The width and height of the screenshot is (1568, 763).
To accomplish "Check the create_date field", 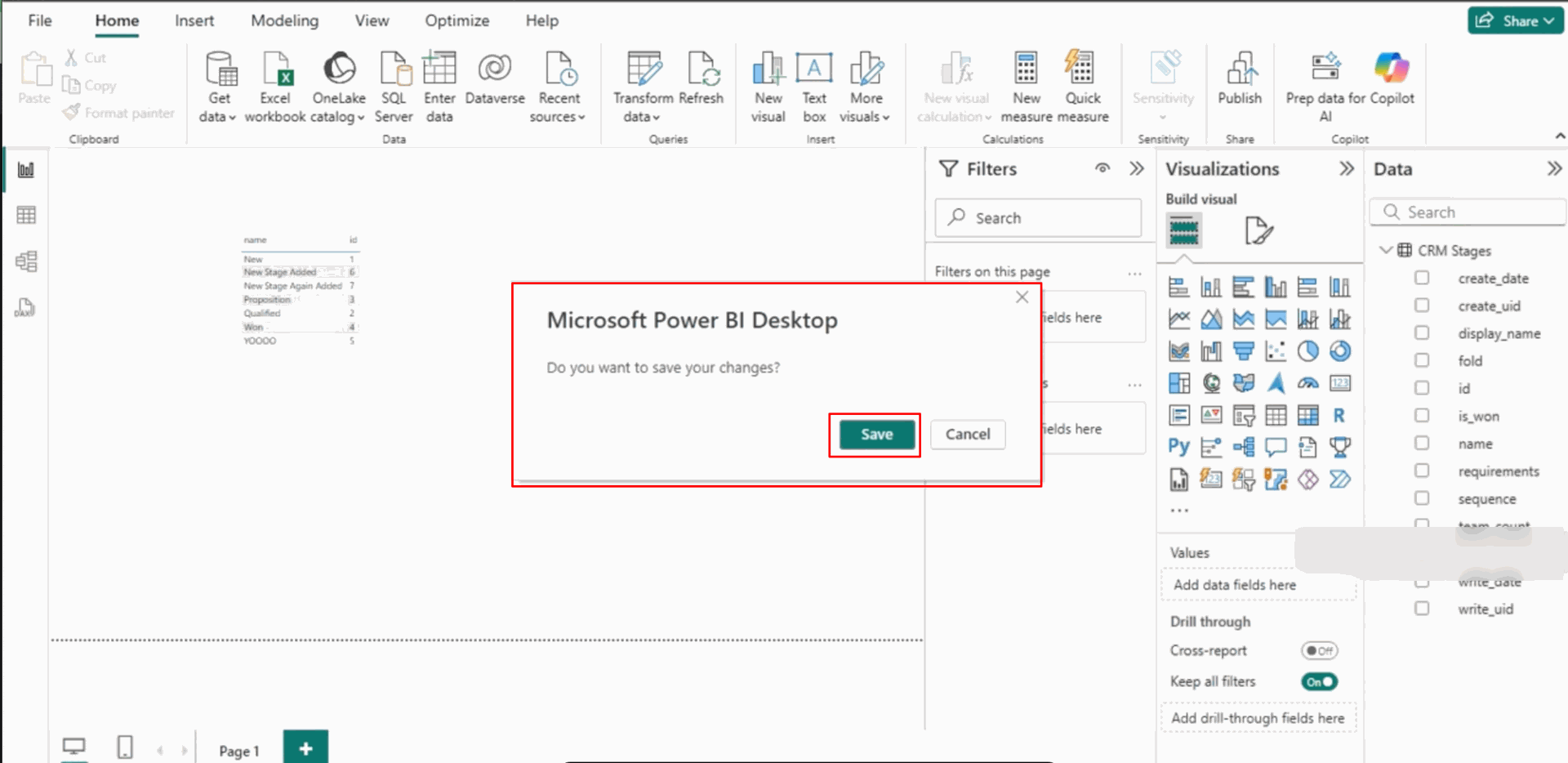I will point(1422,278).
